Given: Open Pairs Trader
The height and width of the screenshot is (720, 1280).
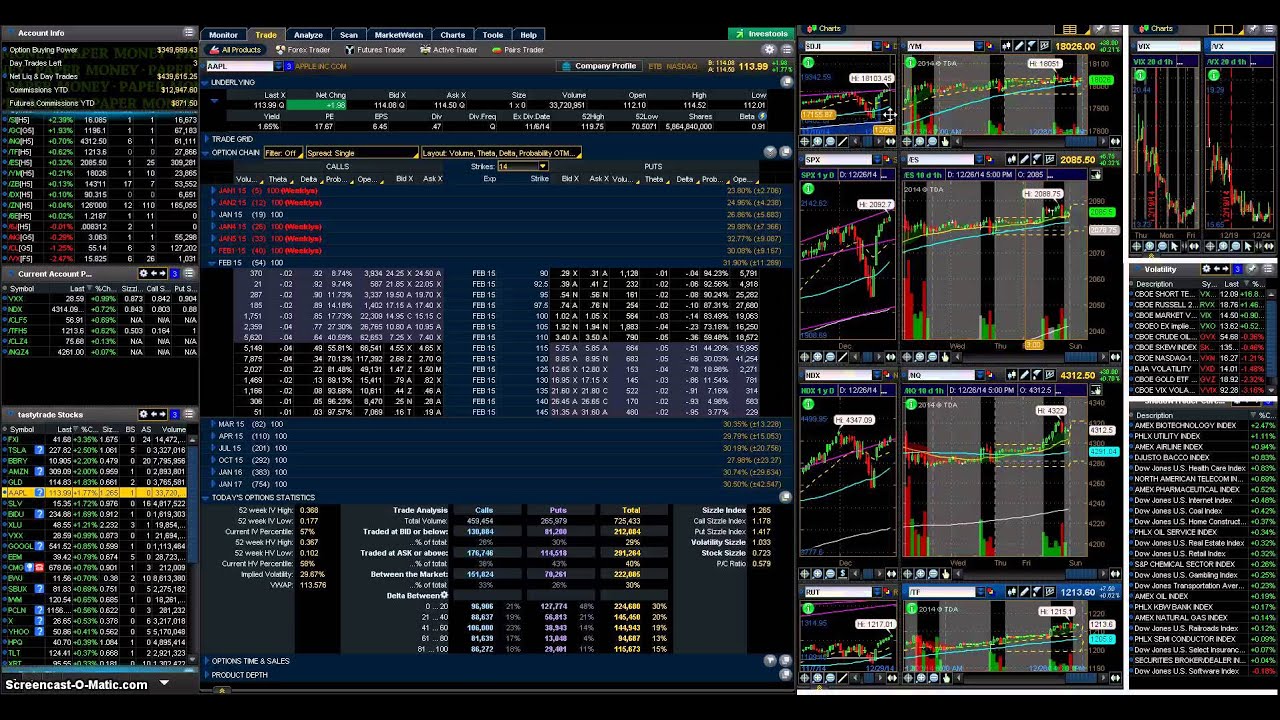Looking at the screenshot, I should pos(518,50).
